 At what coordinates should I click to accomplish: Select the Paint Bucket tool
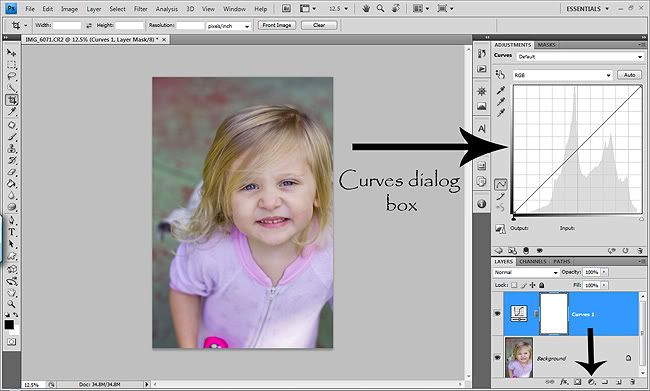click(11, 183)
